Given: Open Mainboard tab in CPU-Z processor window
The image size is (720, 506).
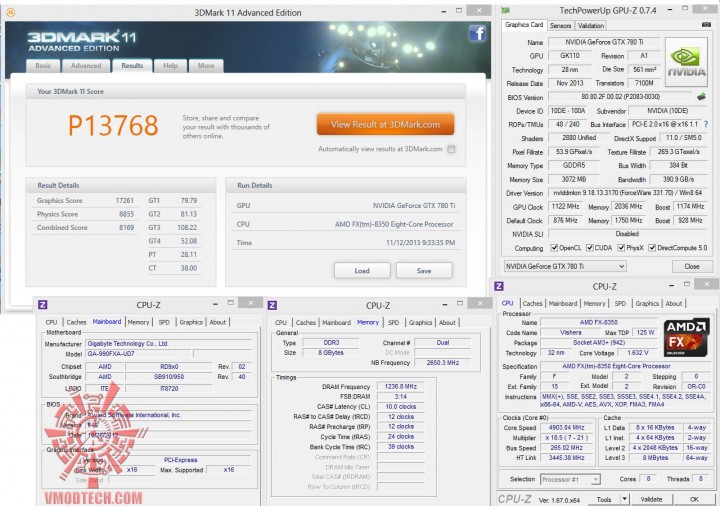Looking at the screenshot, I should (562, 304).
